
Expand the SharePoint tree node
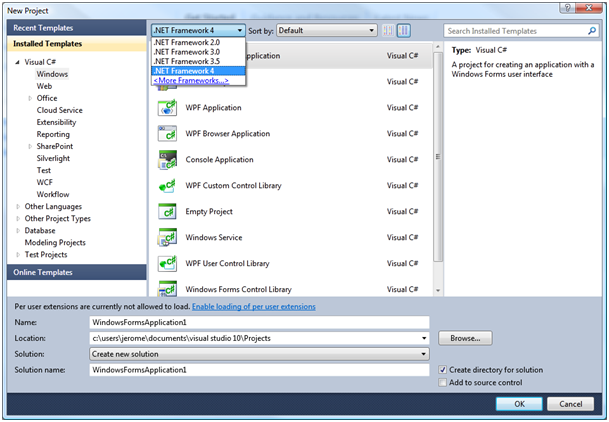[30, 147]
